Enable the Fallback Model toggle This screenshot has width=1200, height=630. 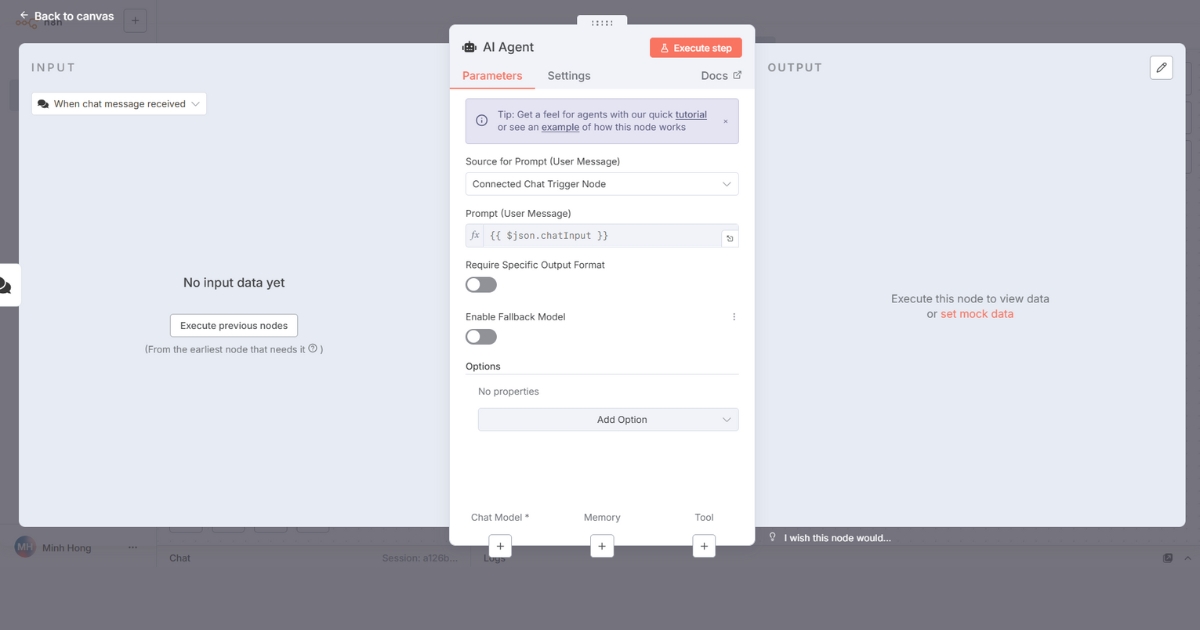(481, 336)
